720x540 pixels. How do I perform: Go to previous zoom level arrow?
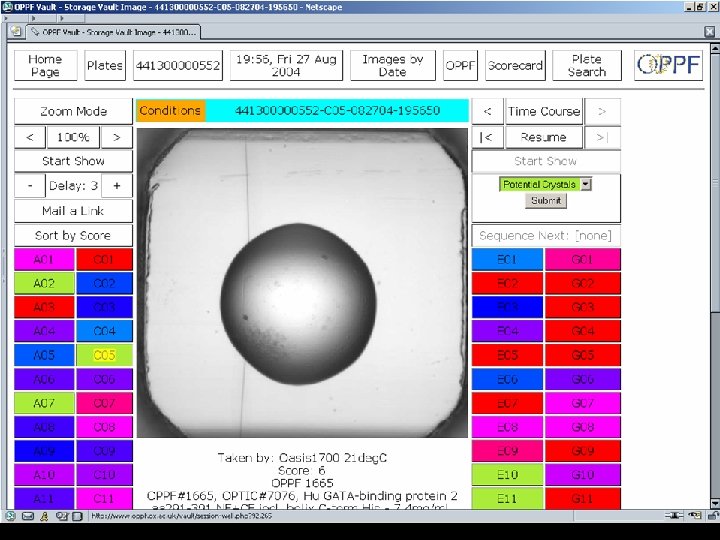point(30,136)
